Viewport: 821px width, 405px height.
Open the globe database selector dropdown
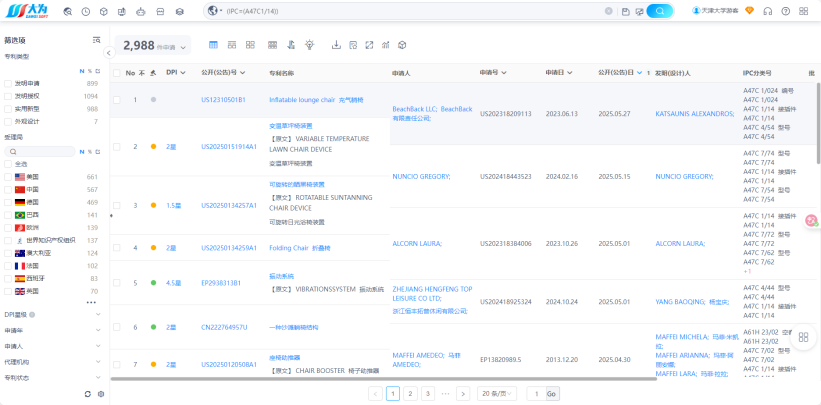(x=215, y=11)
